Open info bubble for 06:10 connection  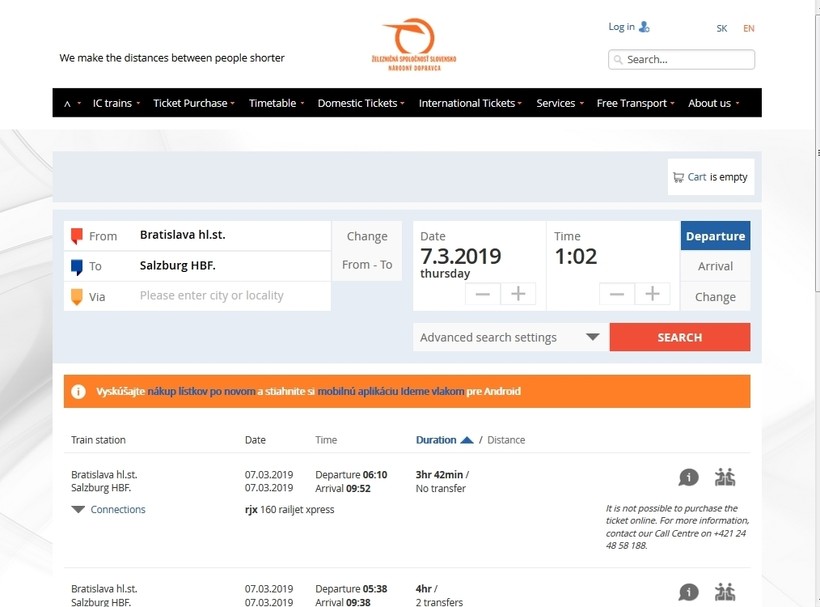coord(688,477)
